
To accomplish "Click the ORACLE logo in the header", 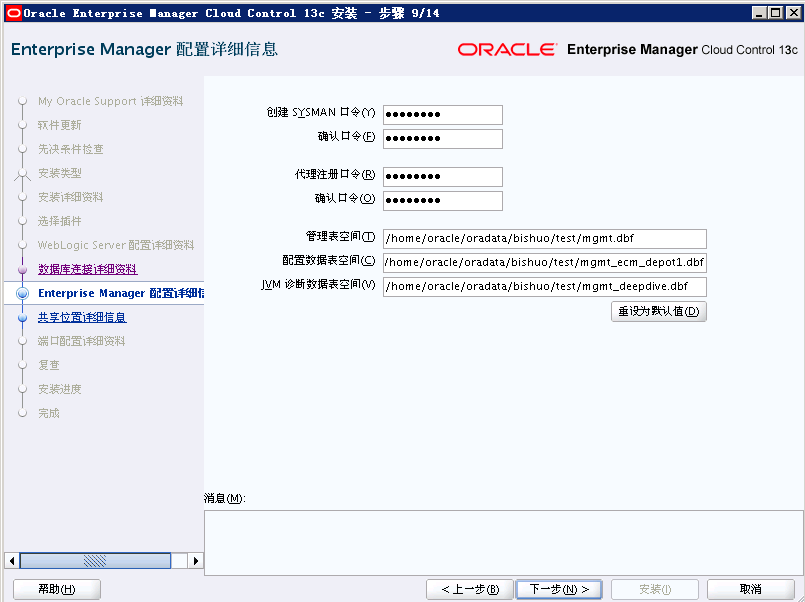I will click(507, 49).
